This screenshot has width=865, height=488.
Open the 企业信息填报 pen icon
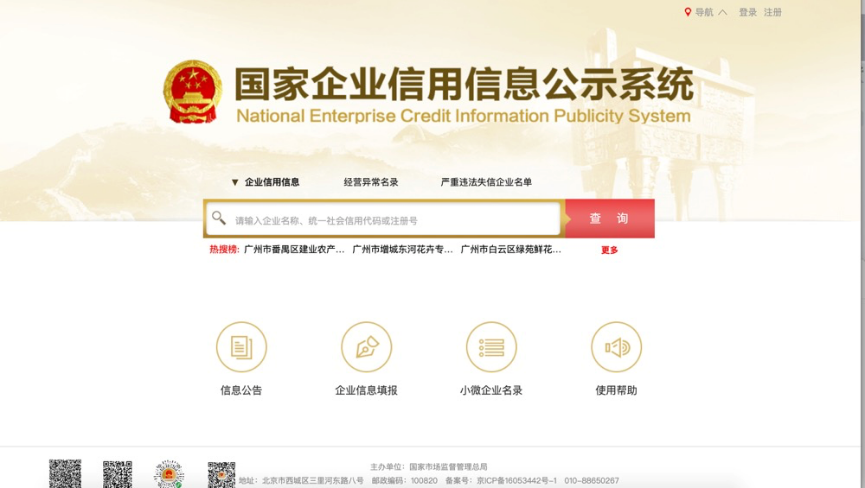(366, 347)
